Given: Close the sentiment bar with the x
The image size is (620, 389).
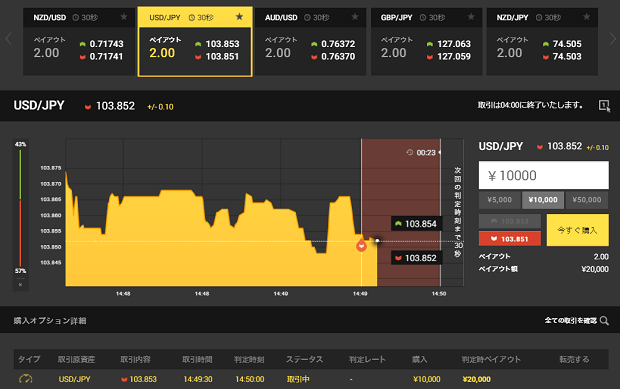Looking at the screenshot, I should click(21, 285).
